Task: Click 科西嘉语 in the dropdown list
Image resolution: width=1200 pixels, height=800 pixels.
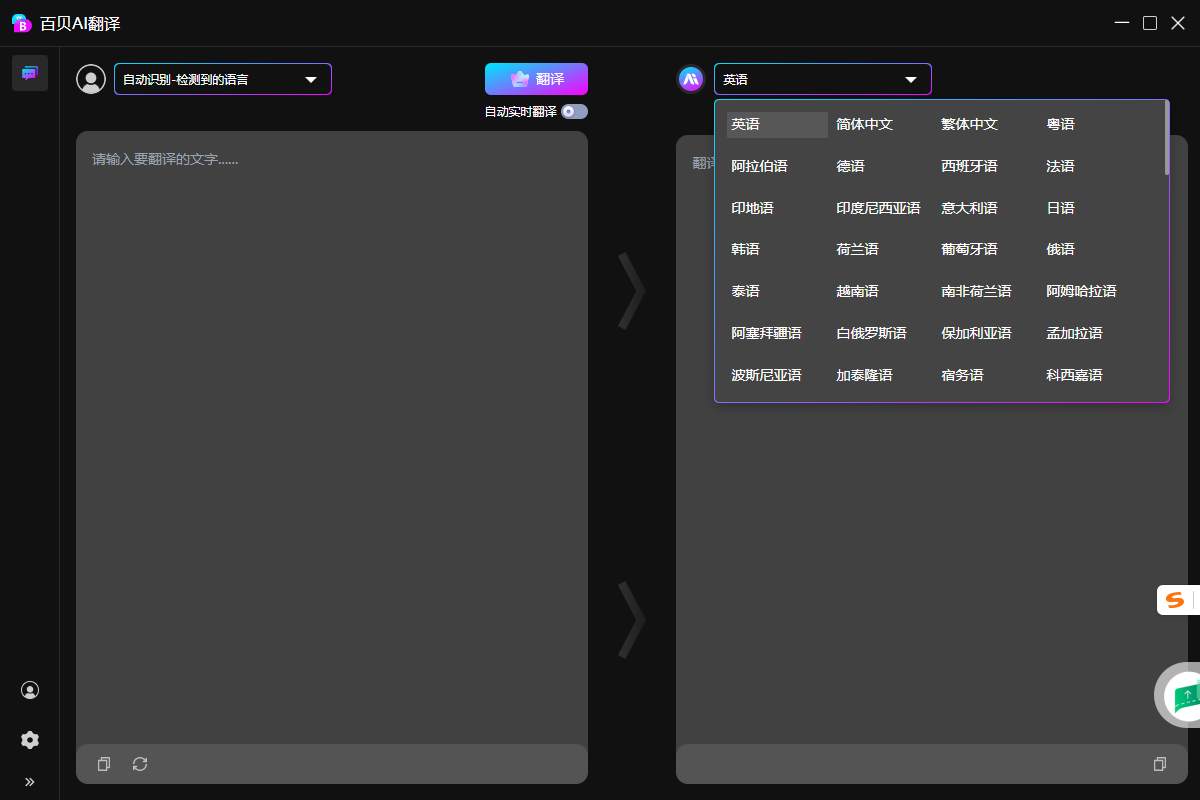Action: pyautogui.click(x=1074, y=375)
